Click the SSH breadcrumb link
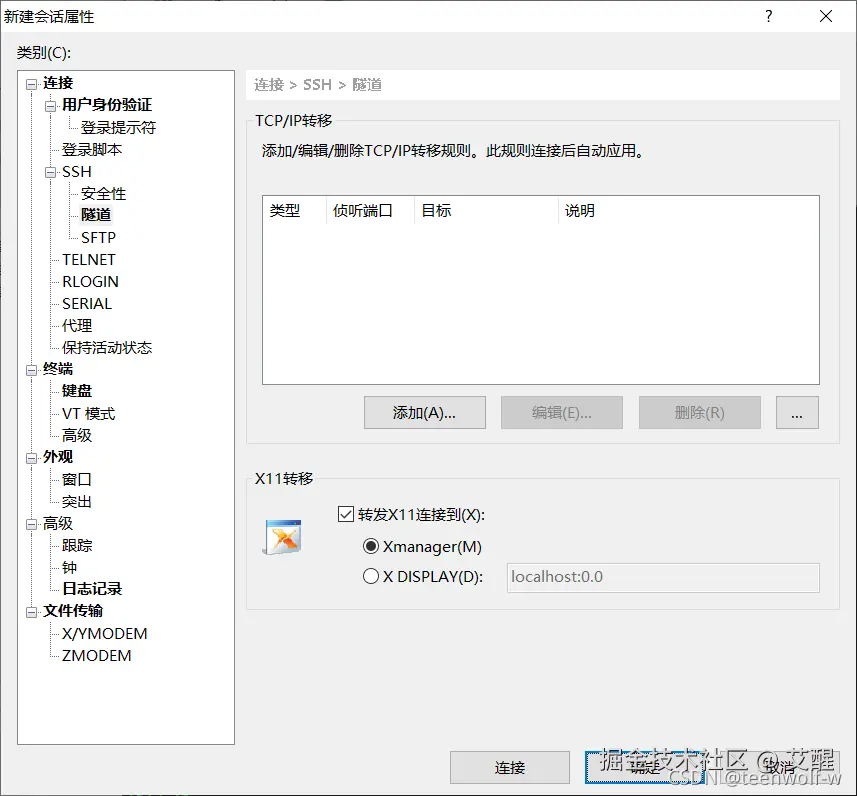857x796 pixels. [x=318, y=84]
